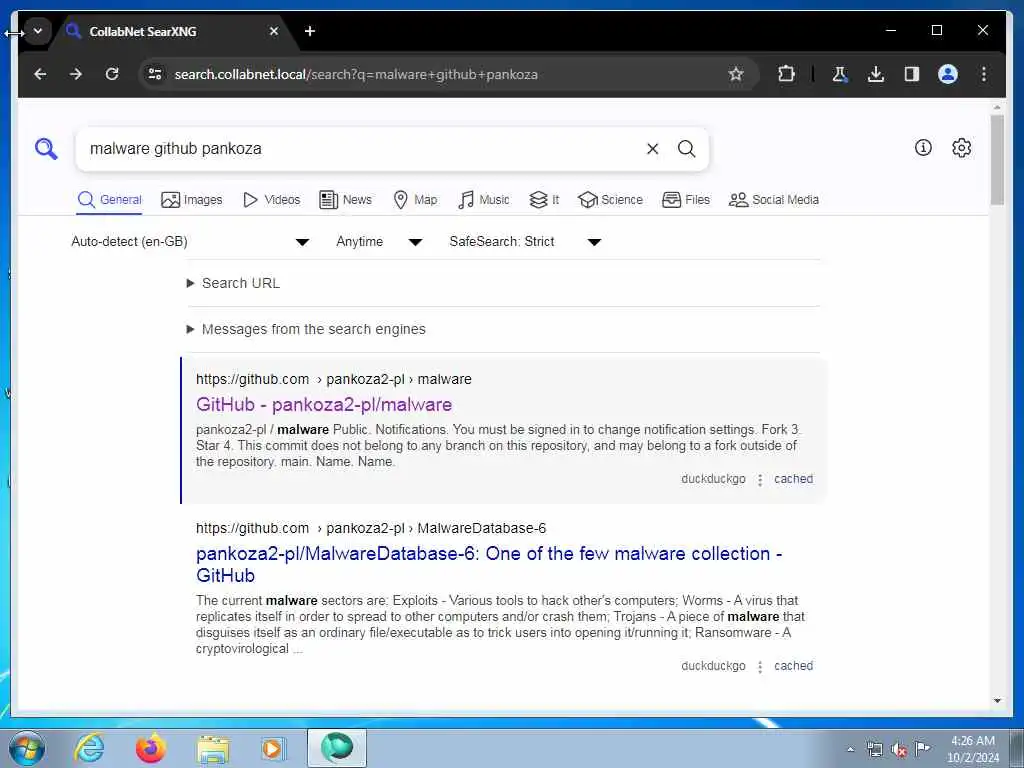Switch to the Science category tab
1024x768 pixels.
point(610,200)
